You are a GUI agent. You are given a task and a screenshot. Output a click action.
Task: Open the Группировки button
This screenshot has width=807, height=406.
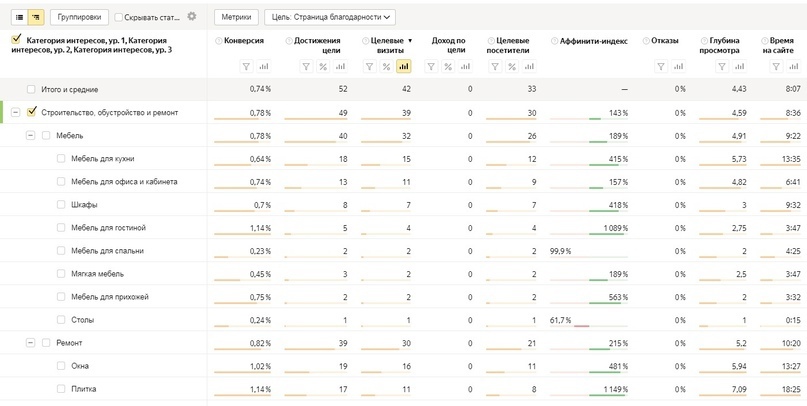tap(79, 17)
